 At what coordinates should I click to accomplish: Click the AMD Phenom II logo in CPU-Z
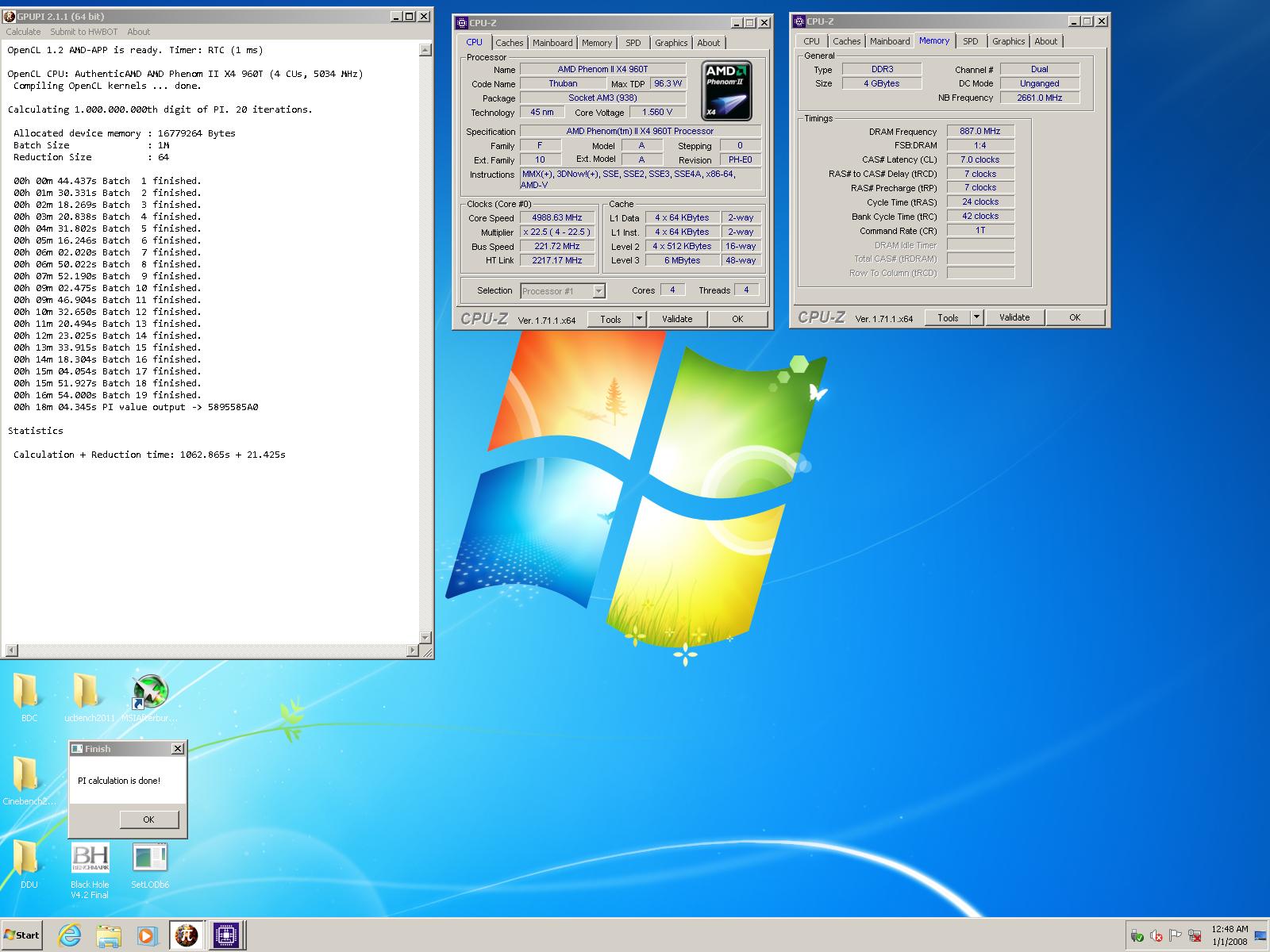point(726,91)
